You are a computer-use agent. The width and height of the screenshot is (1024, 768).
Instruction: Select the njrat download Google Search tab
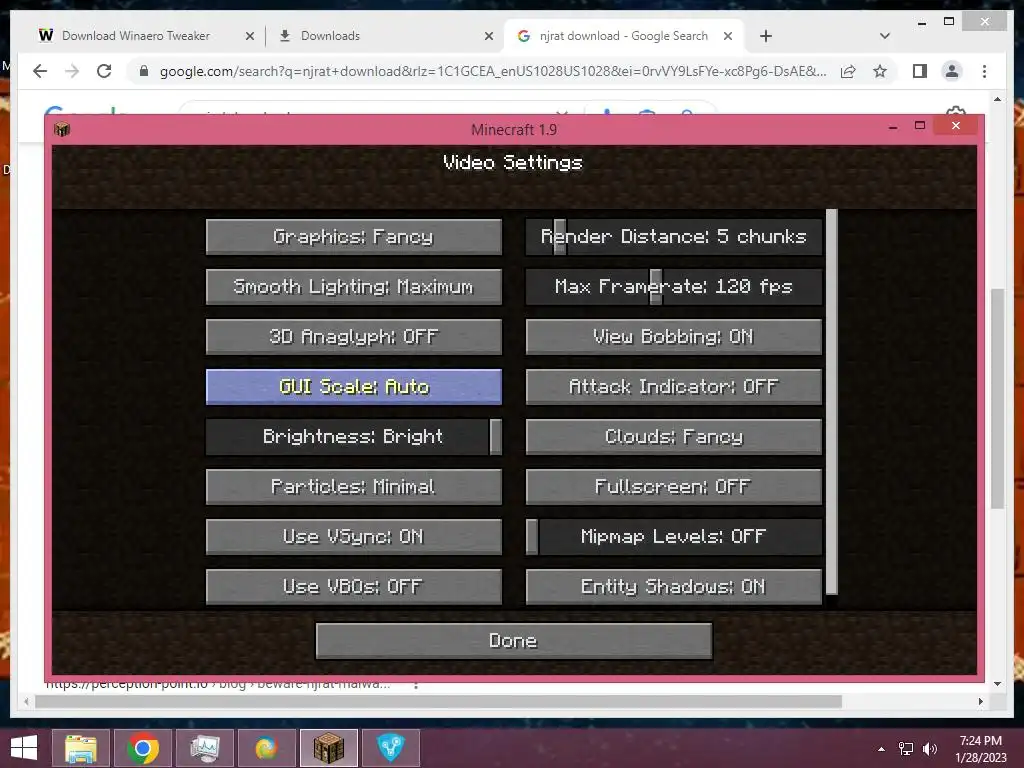point(624,36)
